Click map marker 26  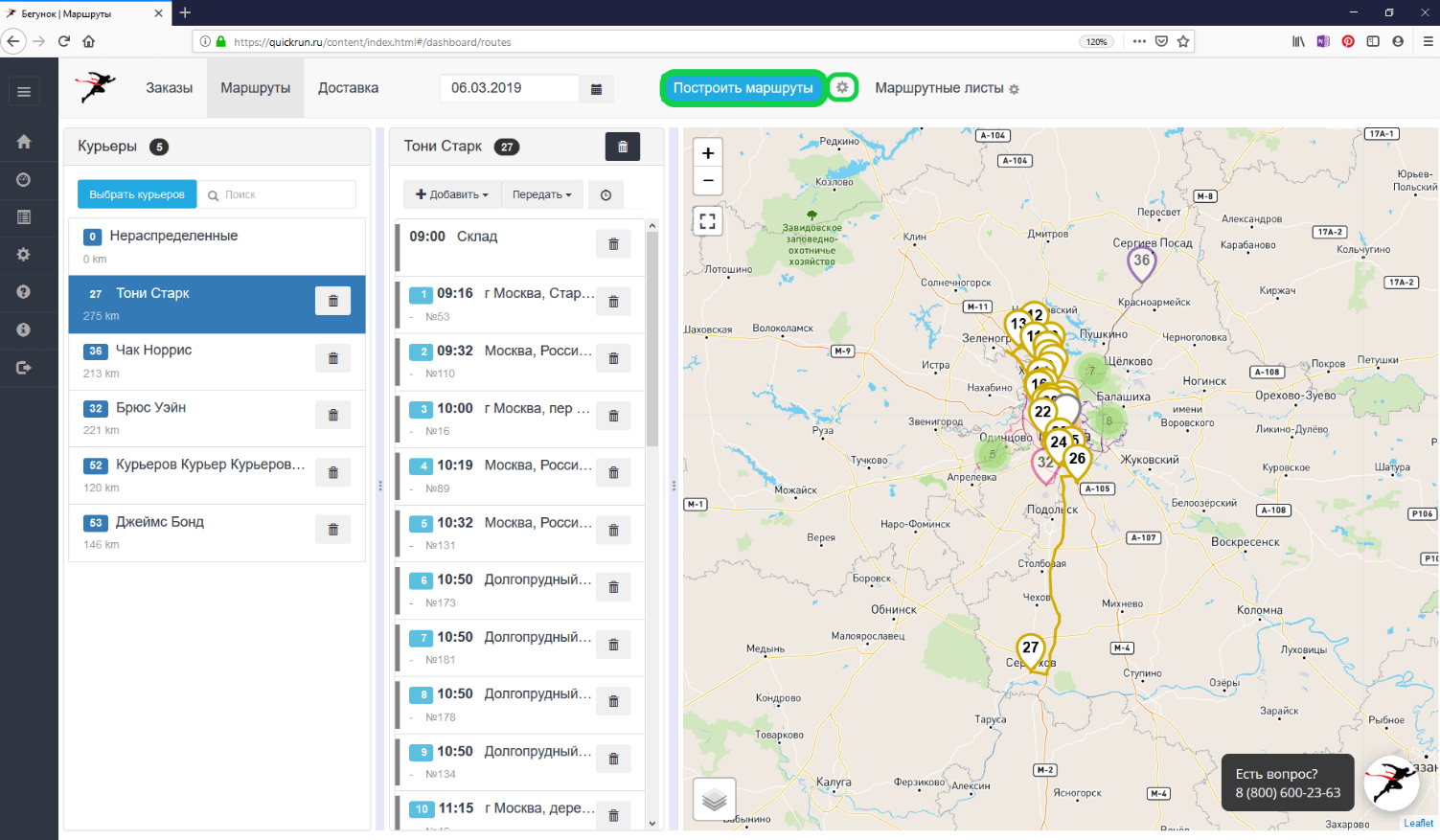(x=1077, y=460)
